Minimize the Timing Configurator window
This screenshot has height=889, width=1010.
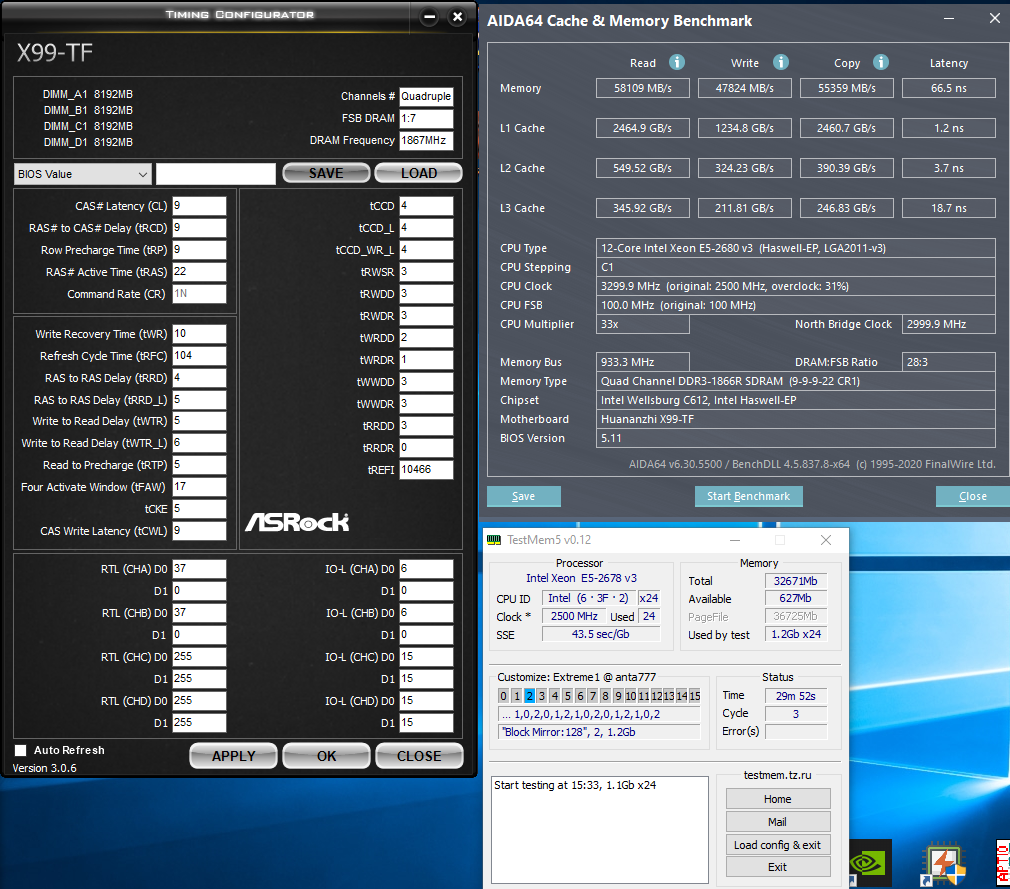tap(430, 17)
